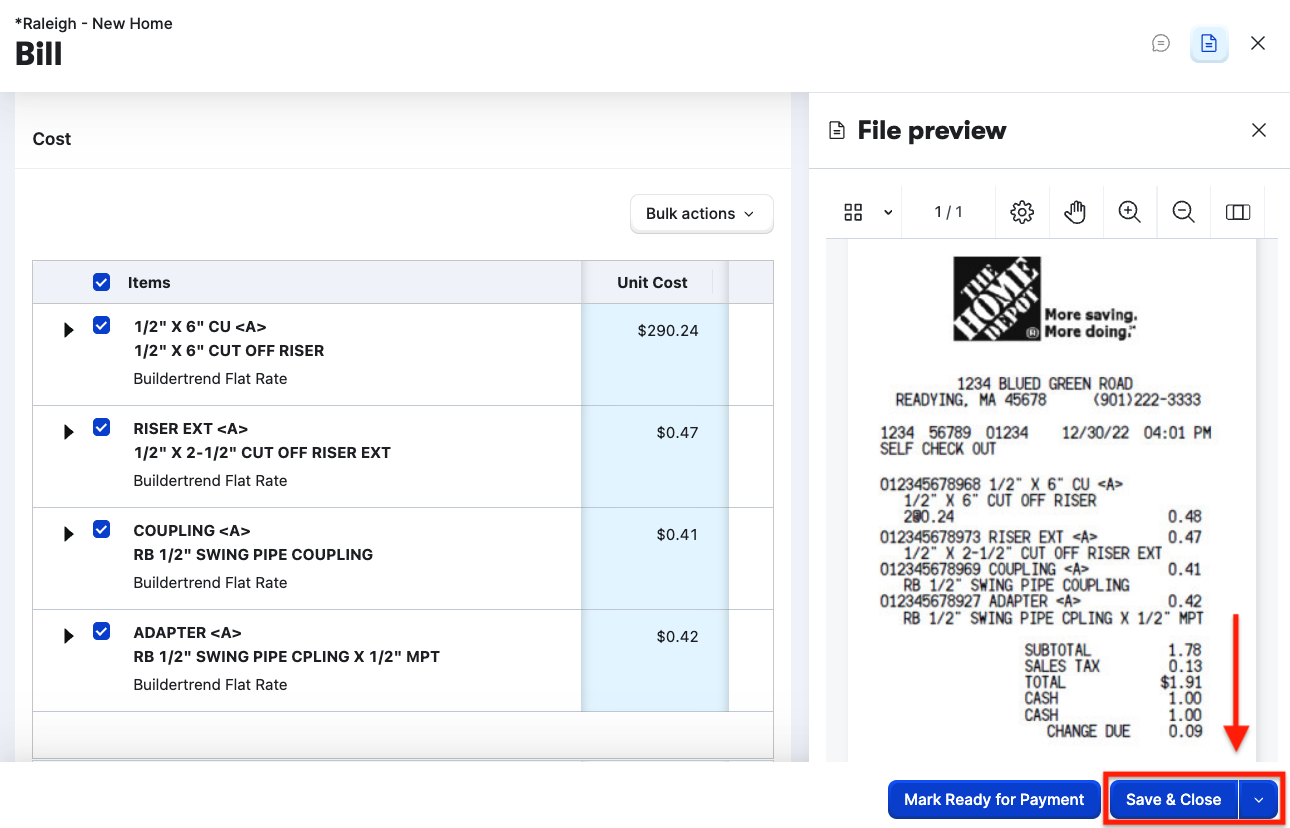The image size is (1290, 828).
Task: Click the Cost section heading
Action: [x=52, y=139]
